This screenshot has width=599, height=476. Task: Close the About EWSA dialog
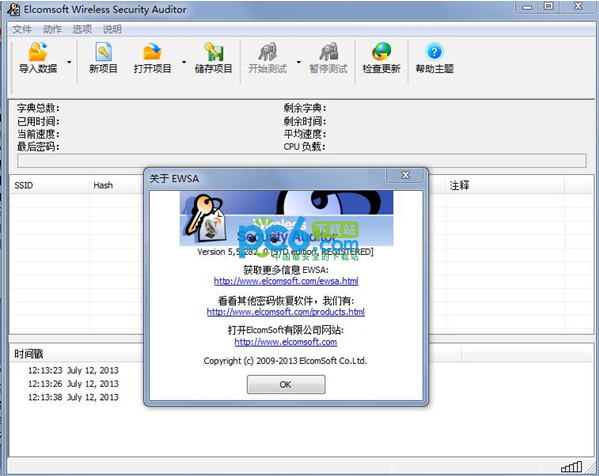[405, 175]
